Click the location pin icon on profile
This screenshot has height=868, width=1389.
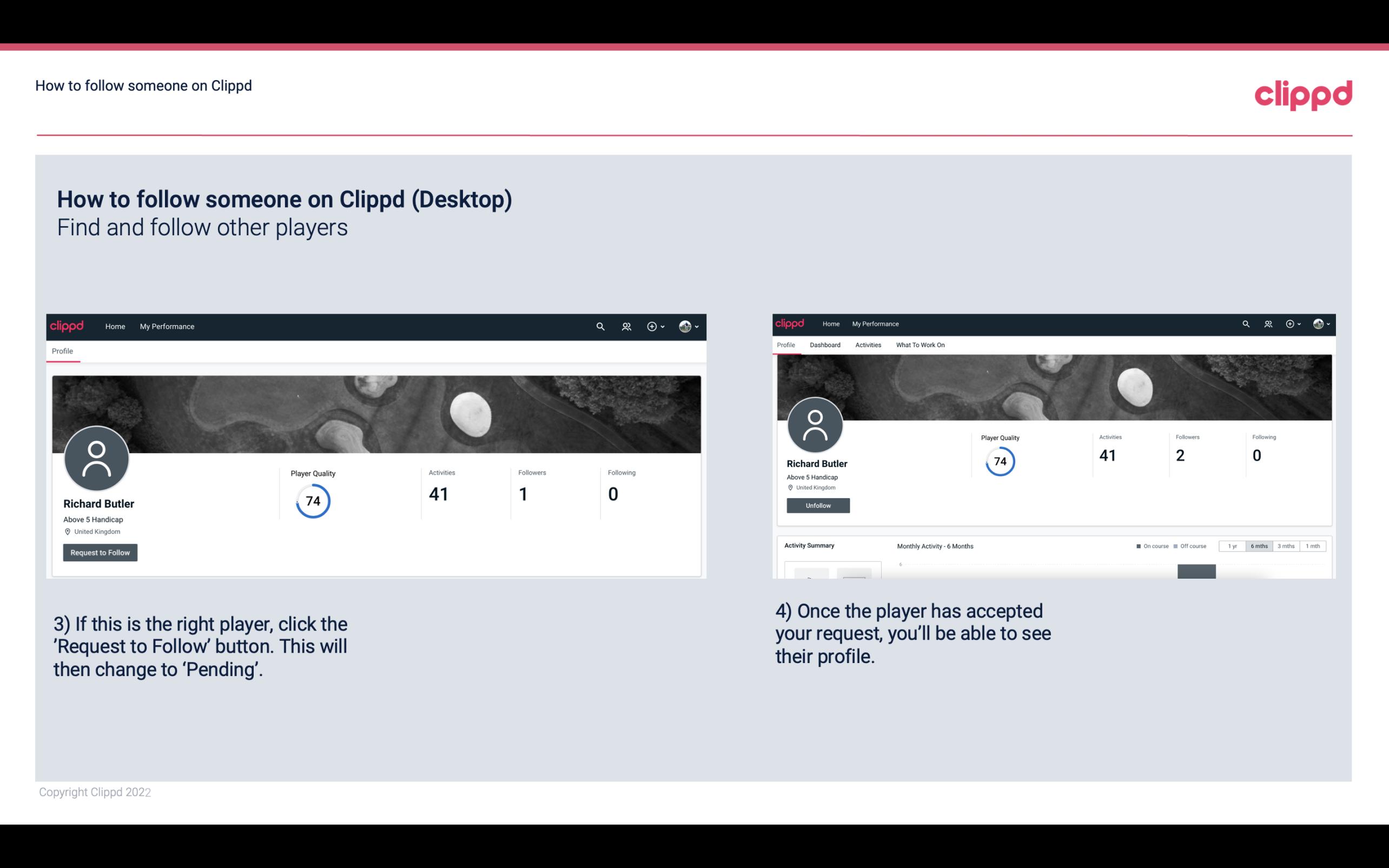[67, 531]
